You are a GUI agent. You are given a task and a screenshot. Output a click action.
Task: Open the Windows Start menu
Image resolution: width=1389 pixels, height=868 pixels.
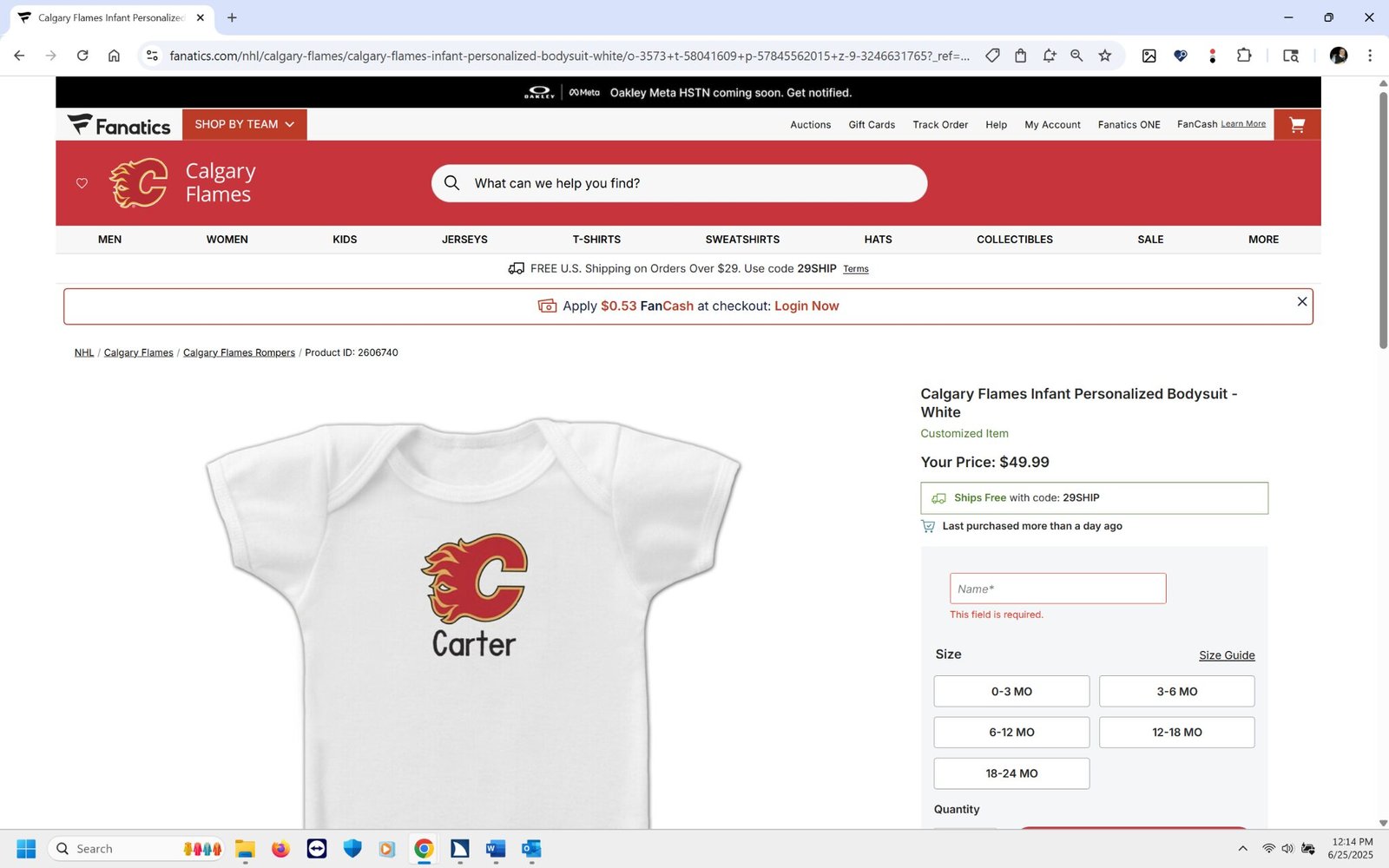click(26, 849)
